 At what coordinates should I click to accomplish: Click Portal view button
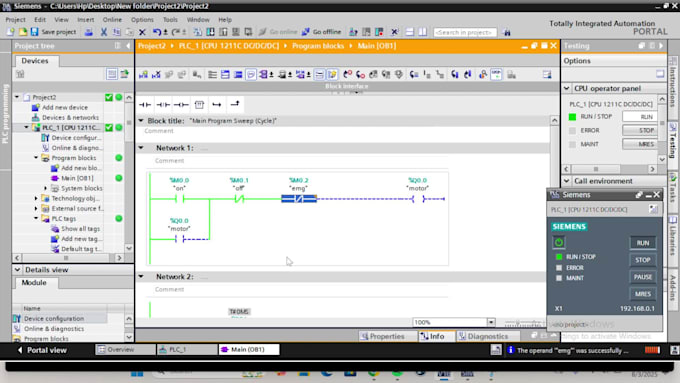pos(42,350)
